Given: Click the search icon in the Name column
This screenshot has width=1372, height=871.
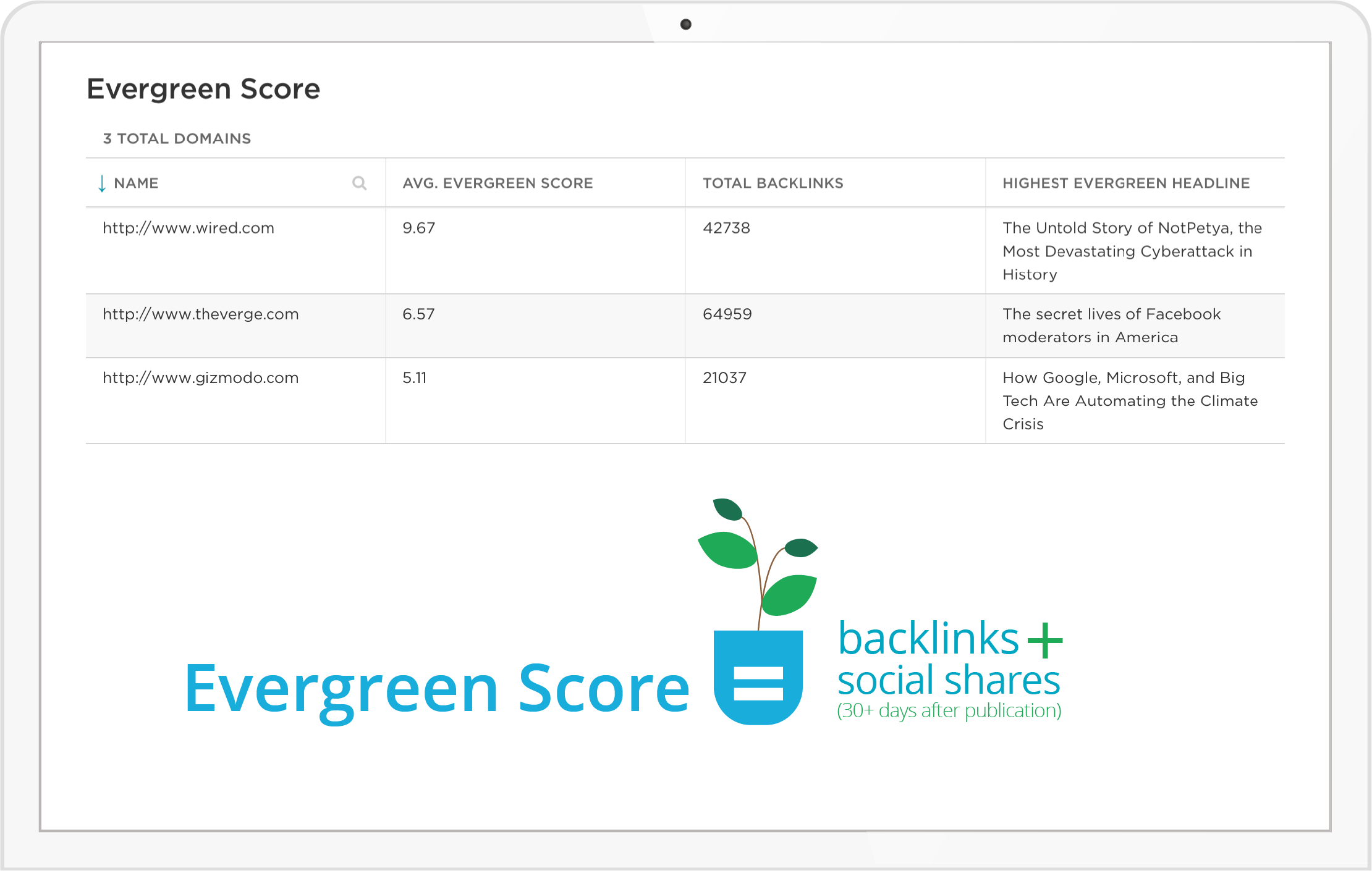Looking at the screenshot, I should point(359,183).
